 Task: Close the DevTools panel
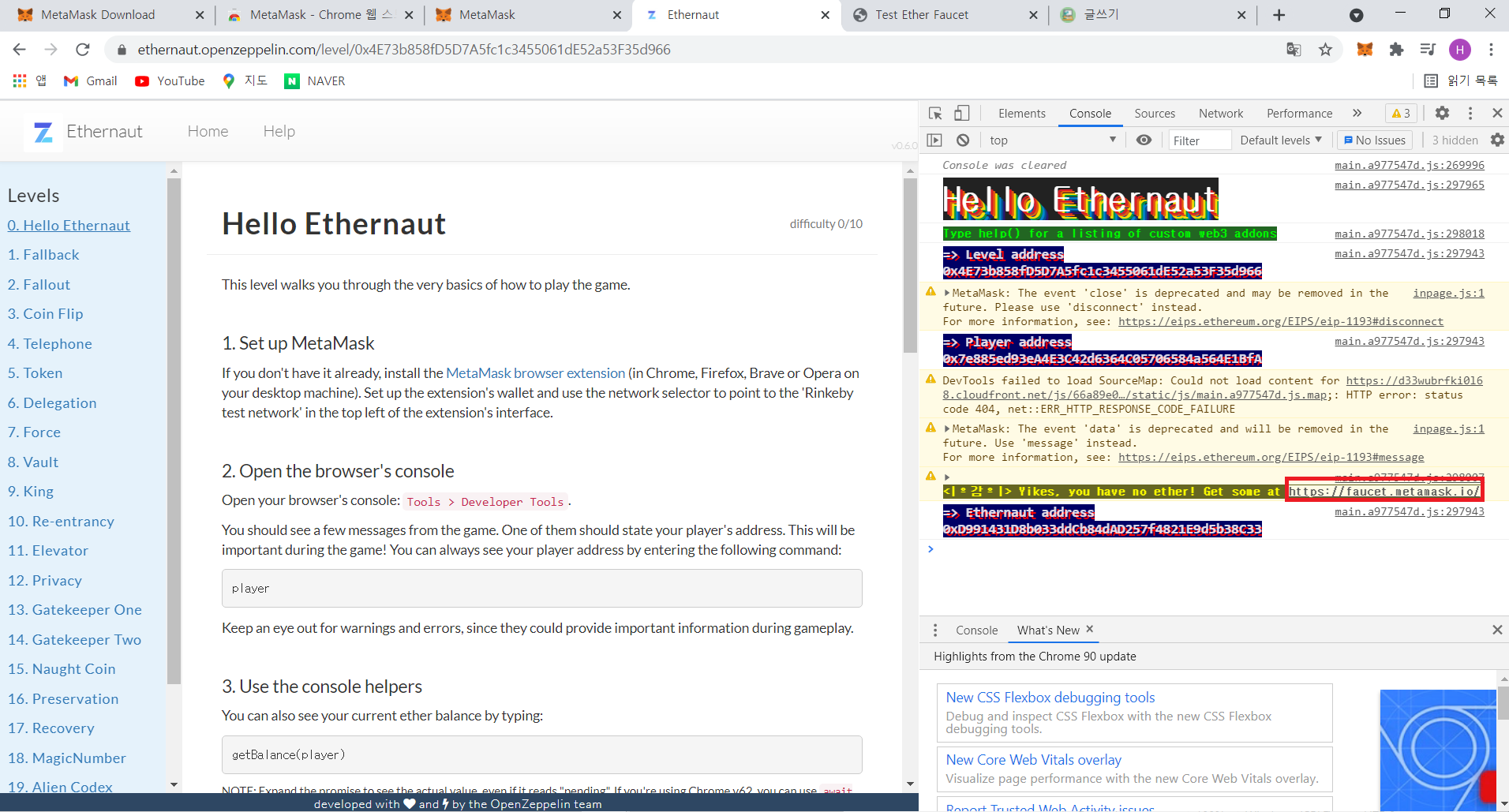click(1497, 113)
